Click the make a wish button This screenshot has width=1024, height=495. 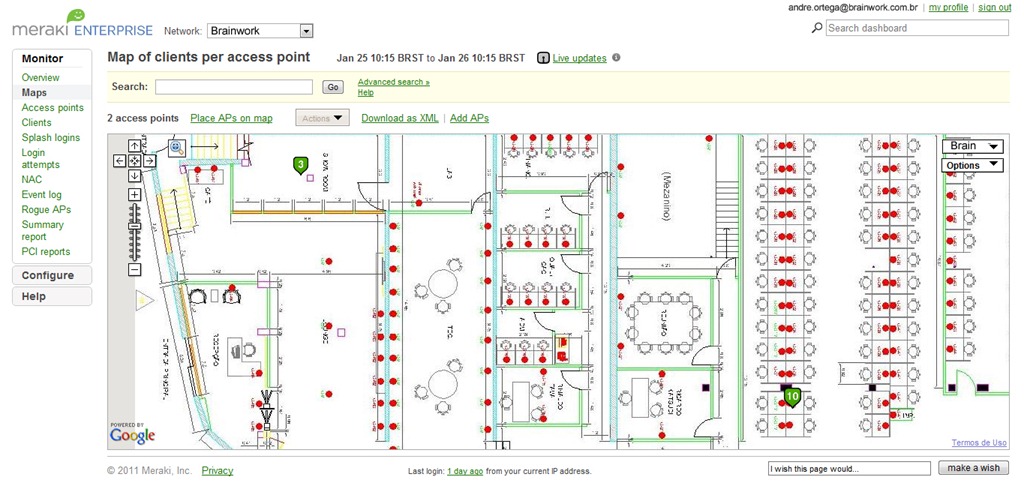973,468
